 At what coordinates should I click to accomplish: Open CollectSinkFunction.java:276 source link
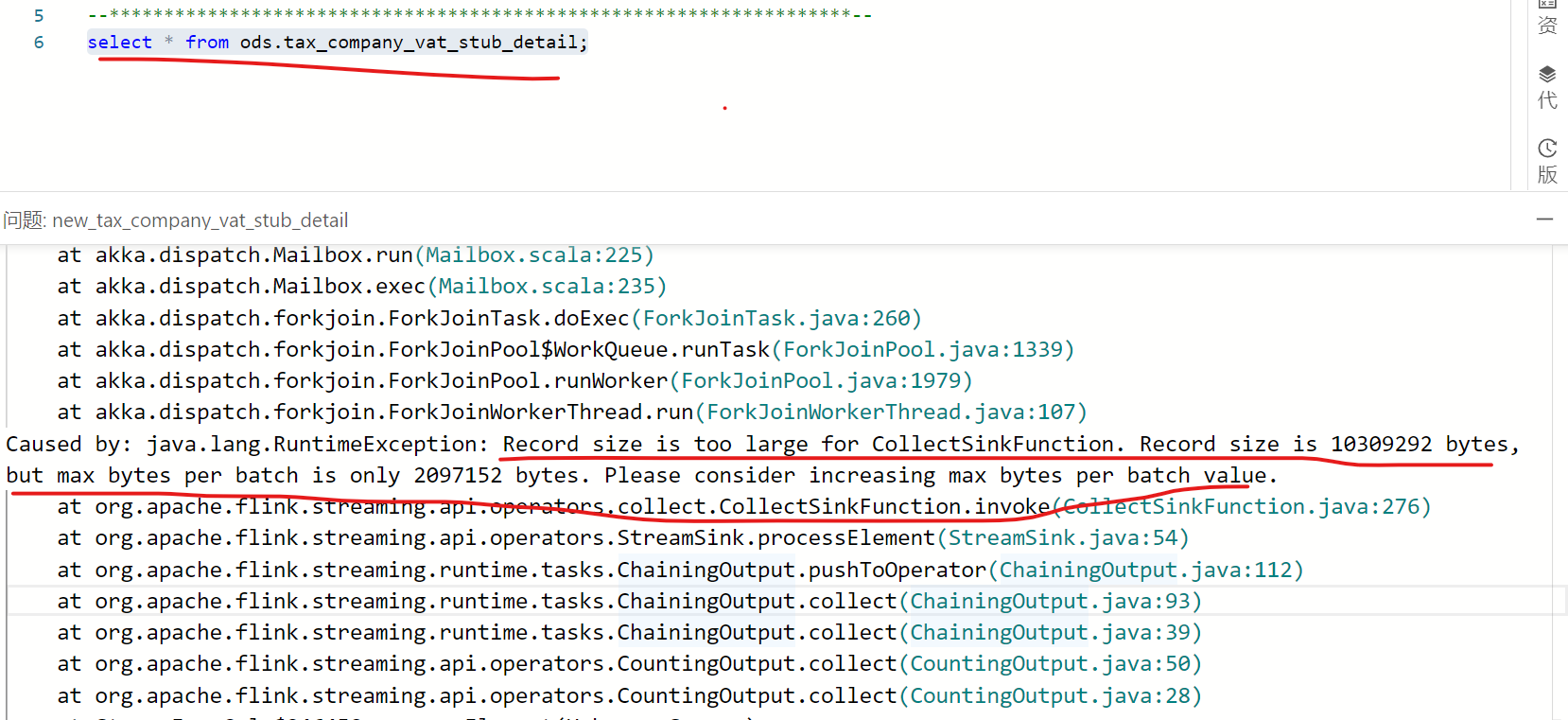pos(1242,507)
